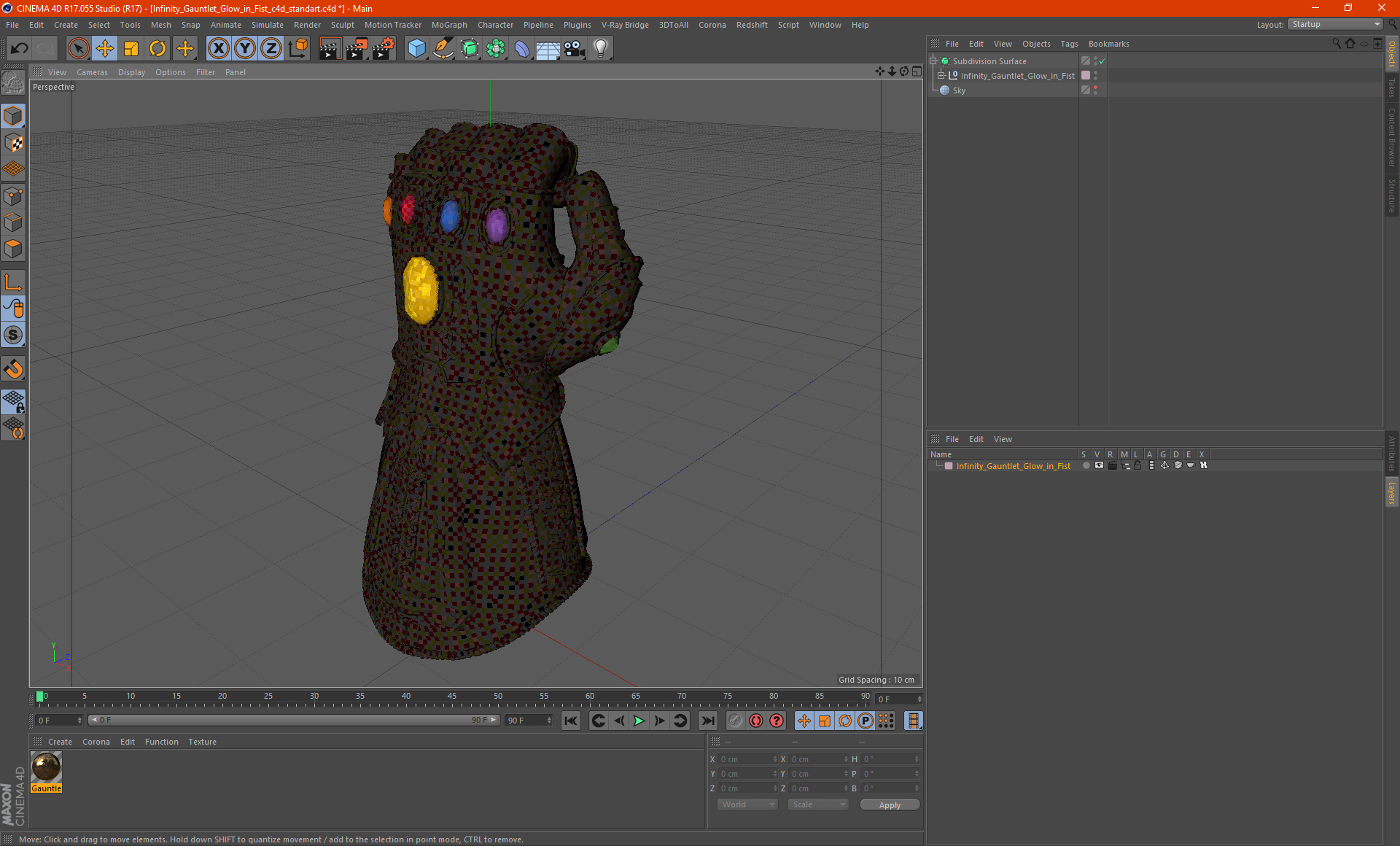Click timeline ruler at frame 45

452,698
